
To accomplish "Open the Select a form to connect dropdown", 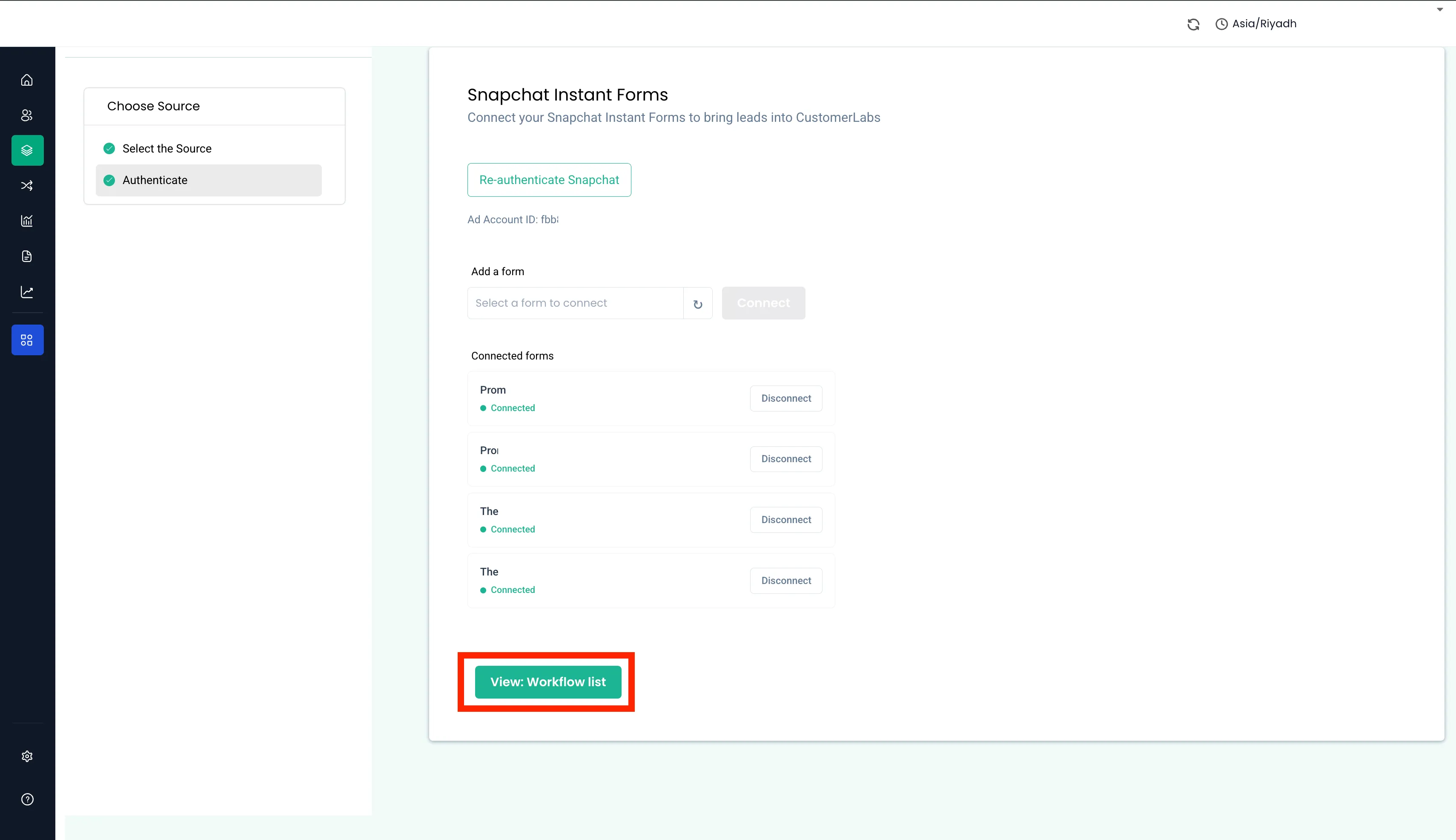I will [x=575, y=303].
